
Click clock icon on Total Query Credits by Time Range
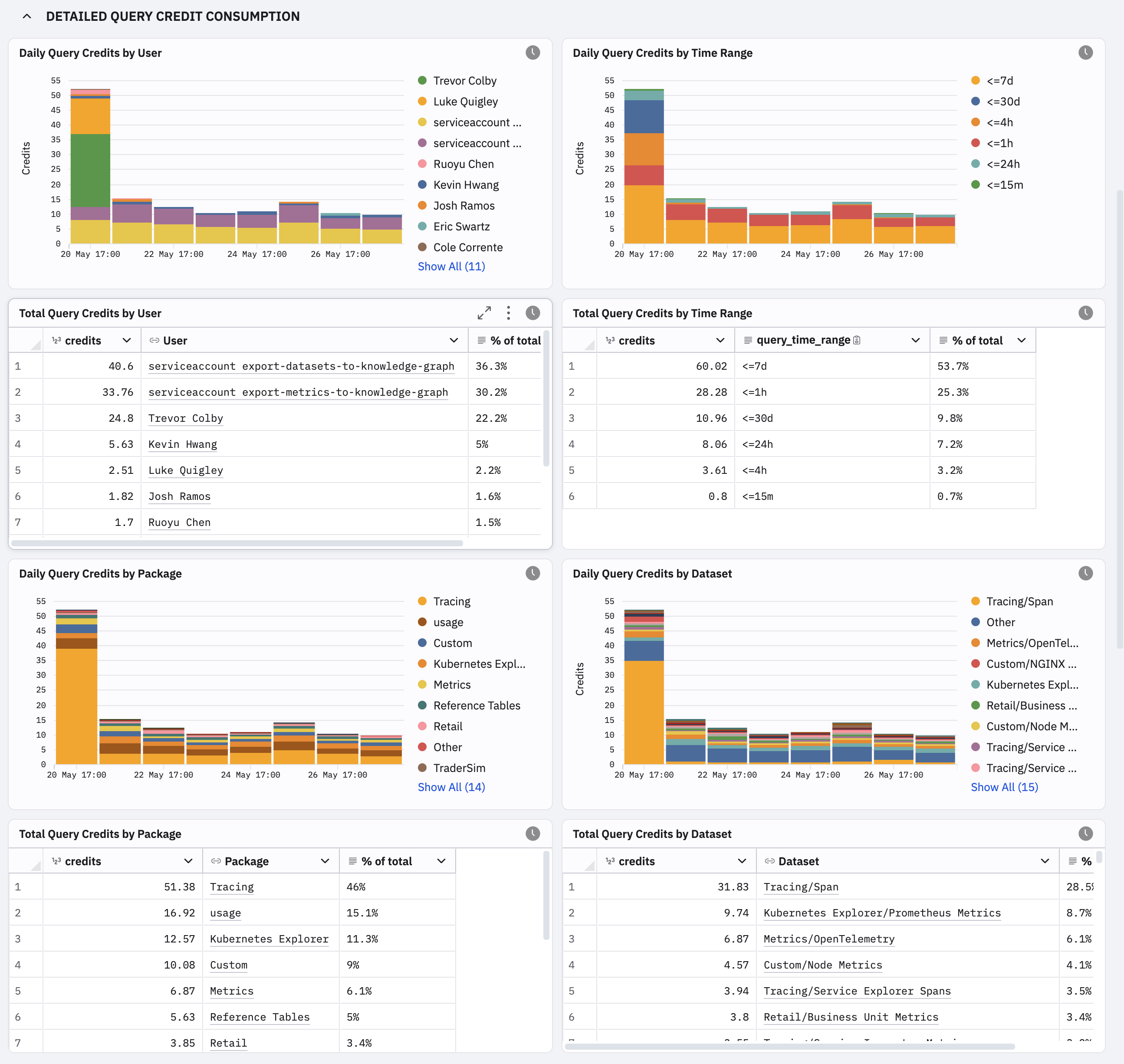(1085, 313)
